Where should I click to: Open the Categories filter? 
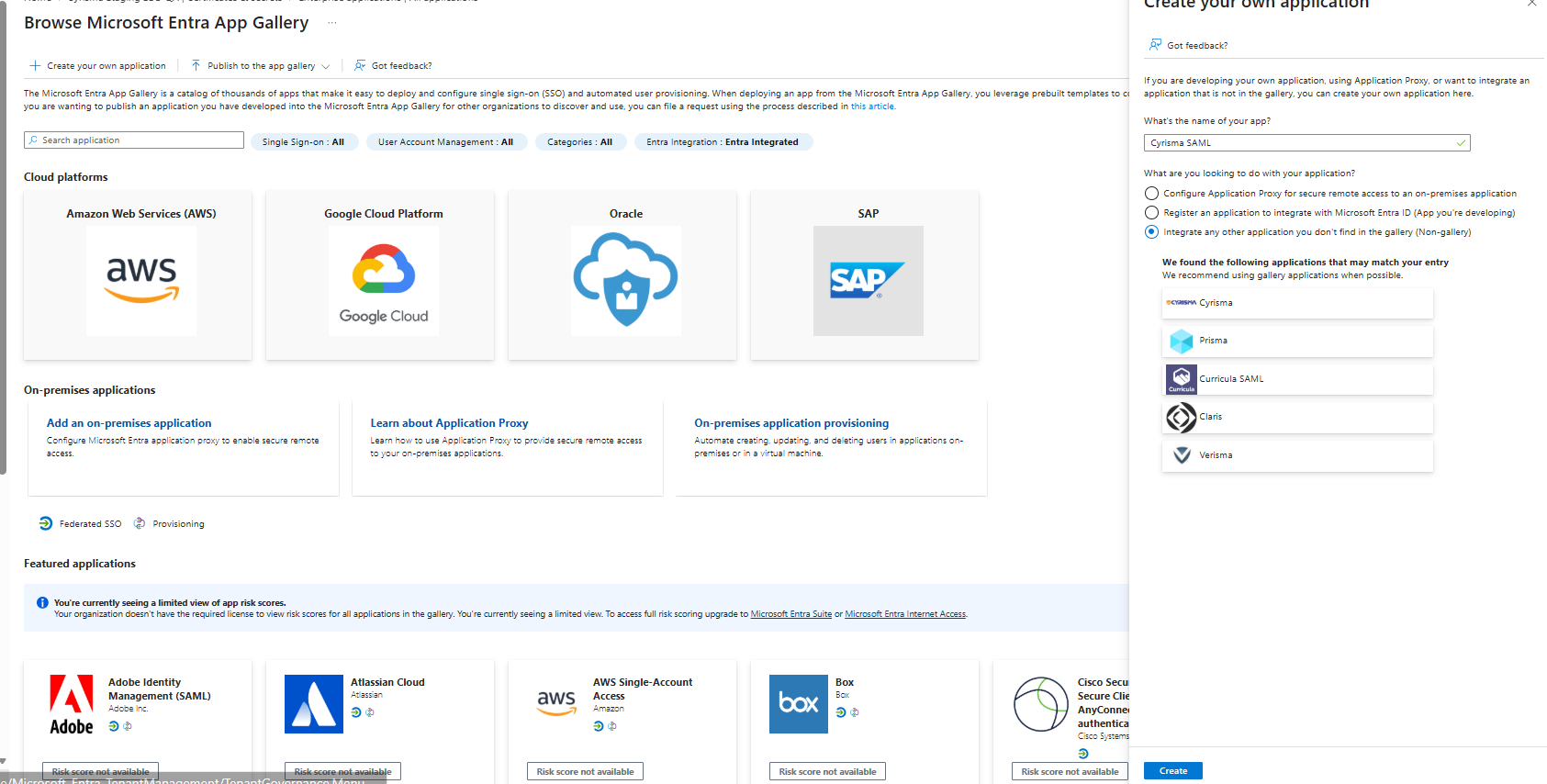580,141
